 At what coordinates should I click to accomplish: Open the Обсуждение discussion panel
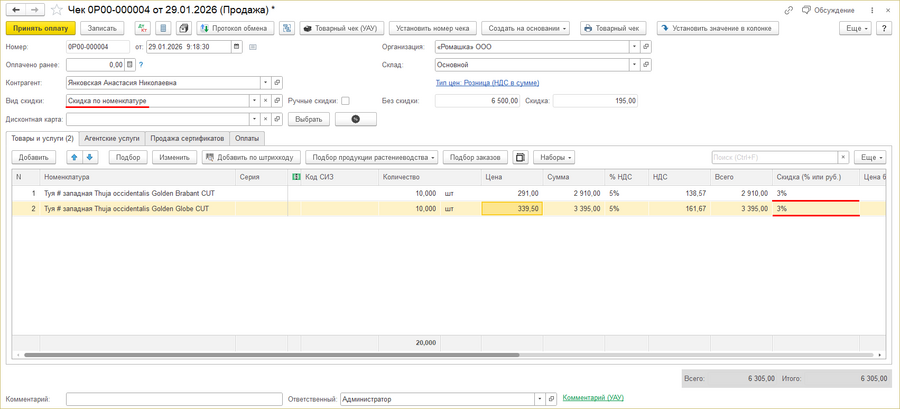point(828,10)
